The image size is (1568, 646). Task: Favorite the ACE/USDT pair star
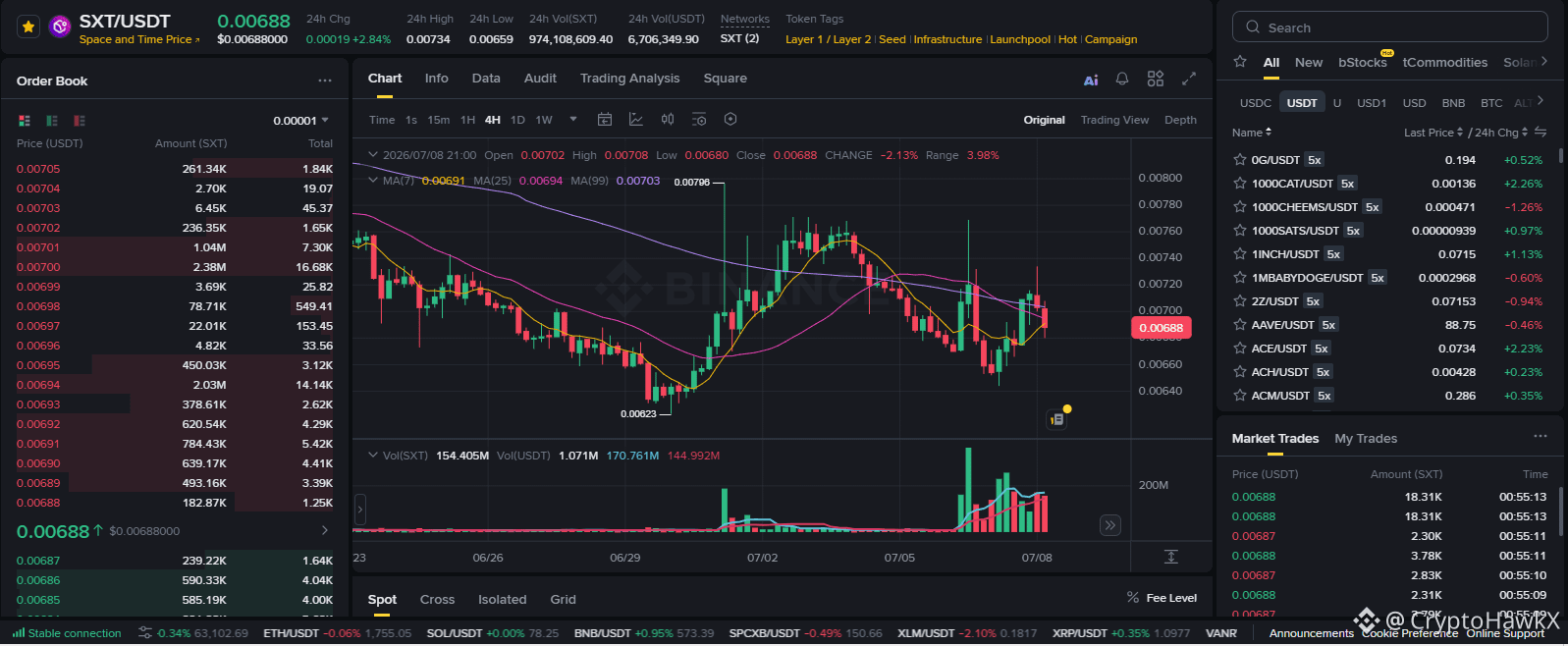1240,349
